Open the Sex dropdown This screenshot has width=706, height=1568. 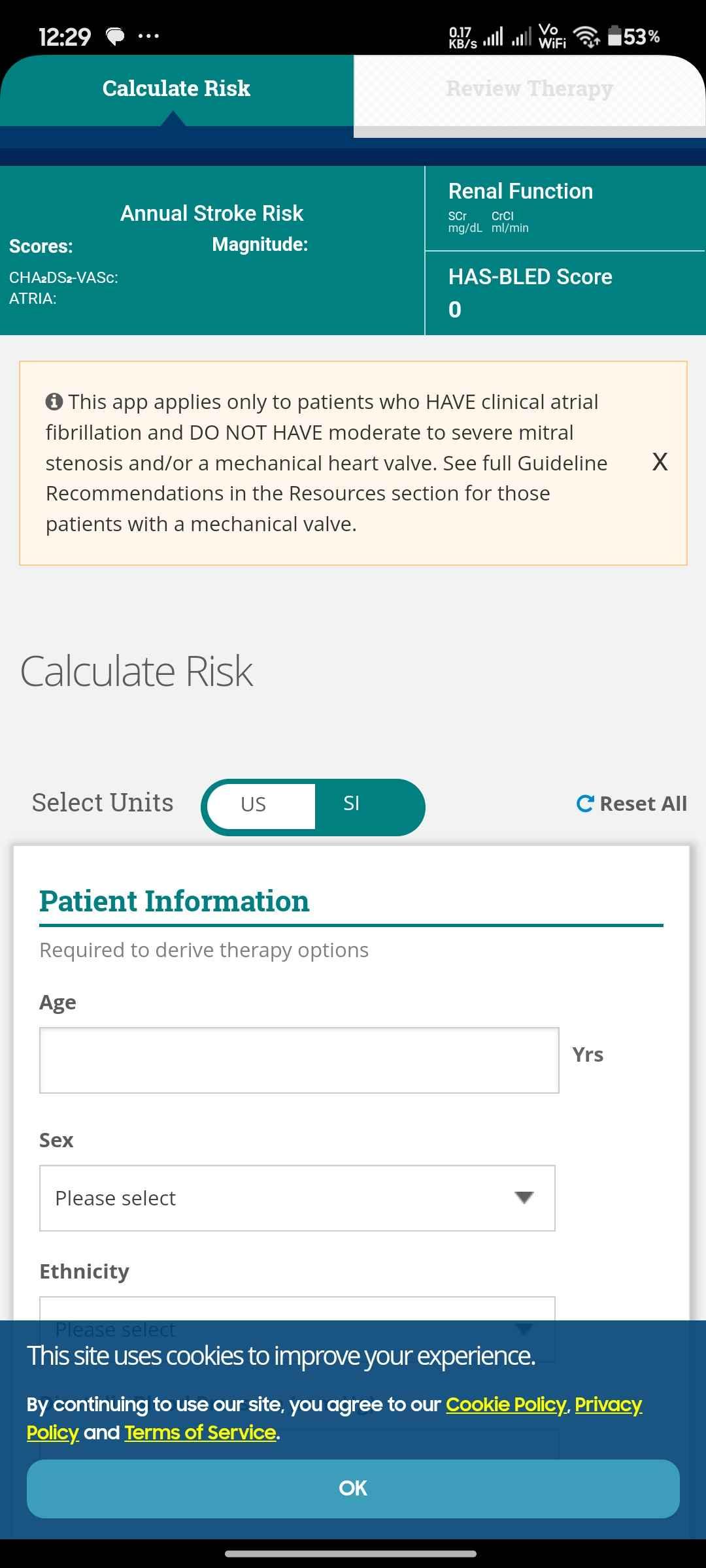[297, 1198]
